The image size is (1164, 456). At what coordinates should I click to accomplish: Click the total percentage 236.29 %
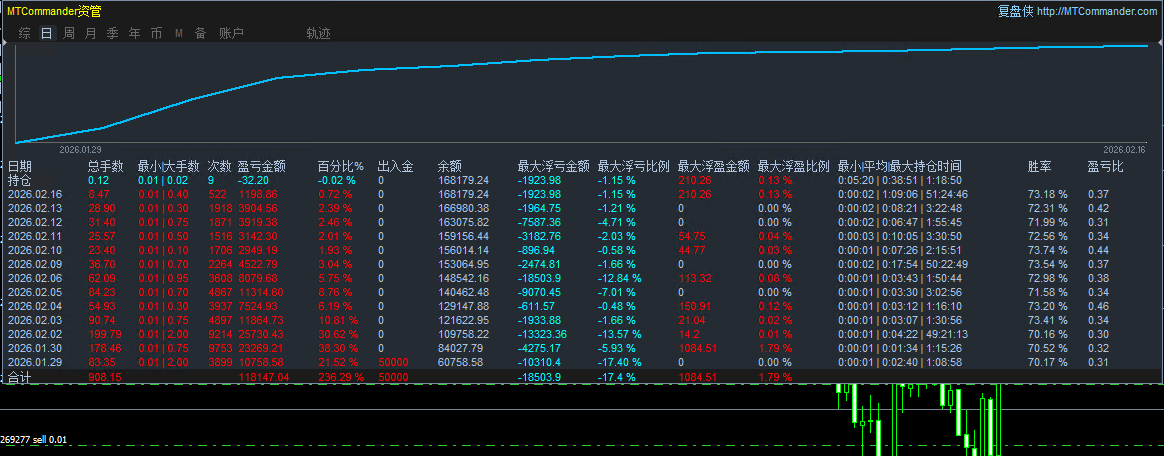point(341,378)
